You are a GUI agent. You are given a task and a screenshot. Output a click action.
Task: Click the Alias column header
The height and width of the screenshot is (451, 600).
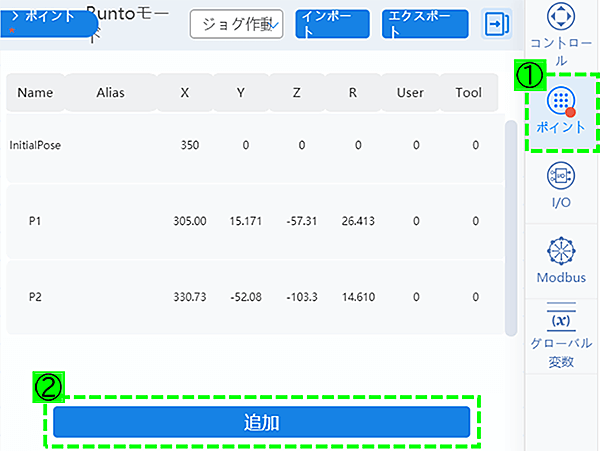(x=110, y=93)
